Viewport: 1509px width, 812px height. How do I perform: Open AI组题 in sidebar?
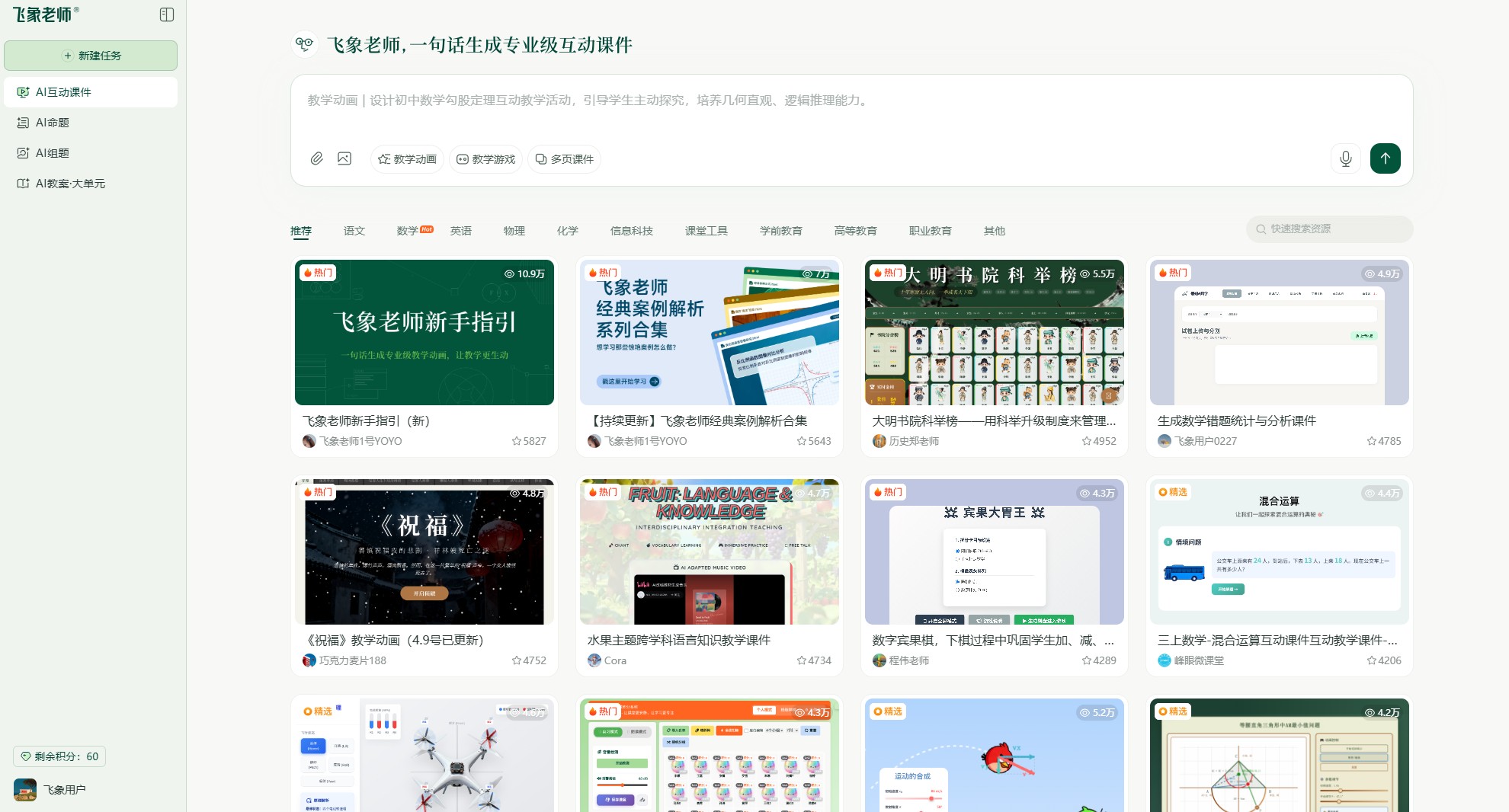91,153
